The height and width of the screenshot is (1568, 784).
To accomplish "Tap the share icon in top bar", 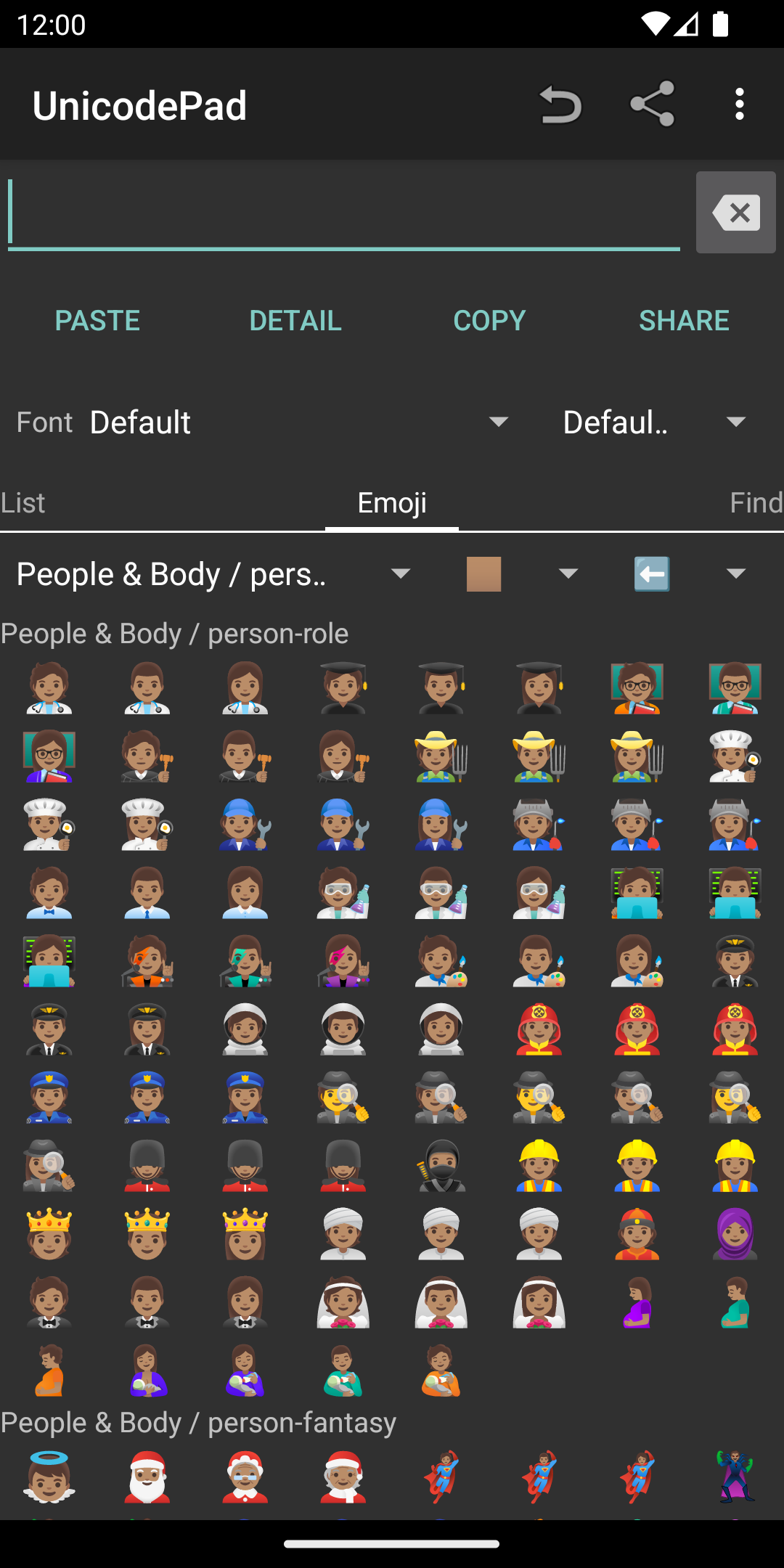I will [x=652, y=105].
